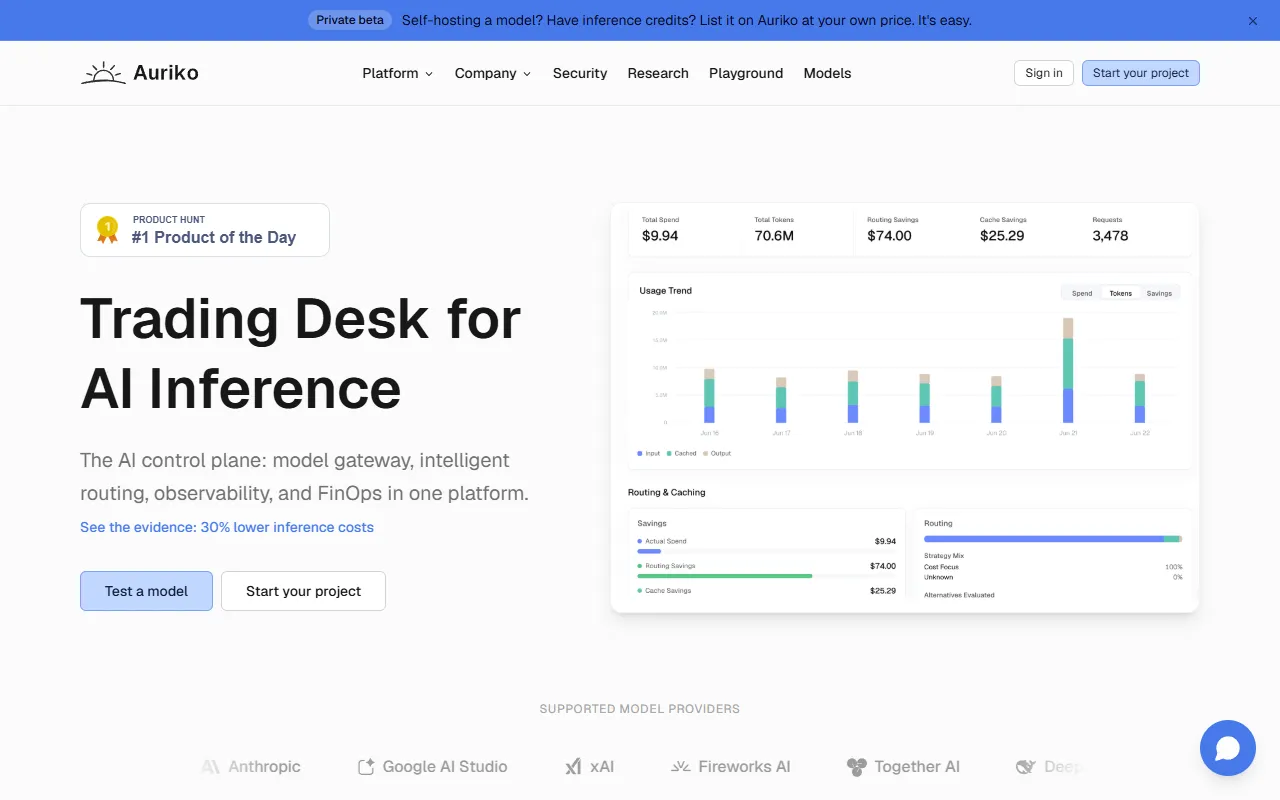The width and height of the screenshot is (1280, 800).
Task: Click the Total Tokens 70.6M value
Action: pos(774,236)
